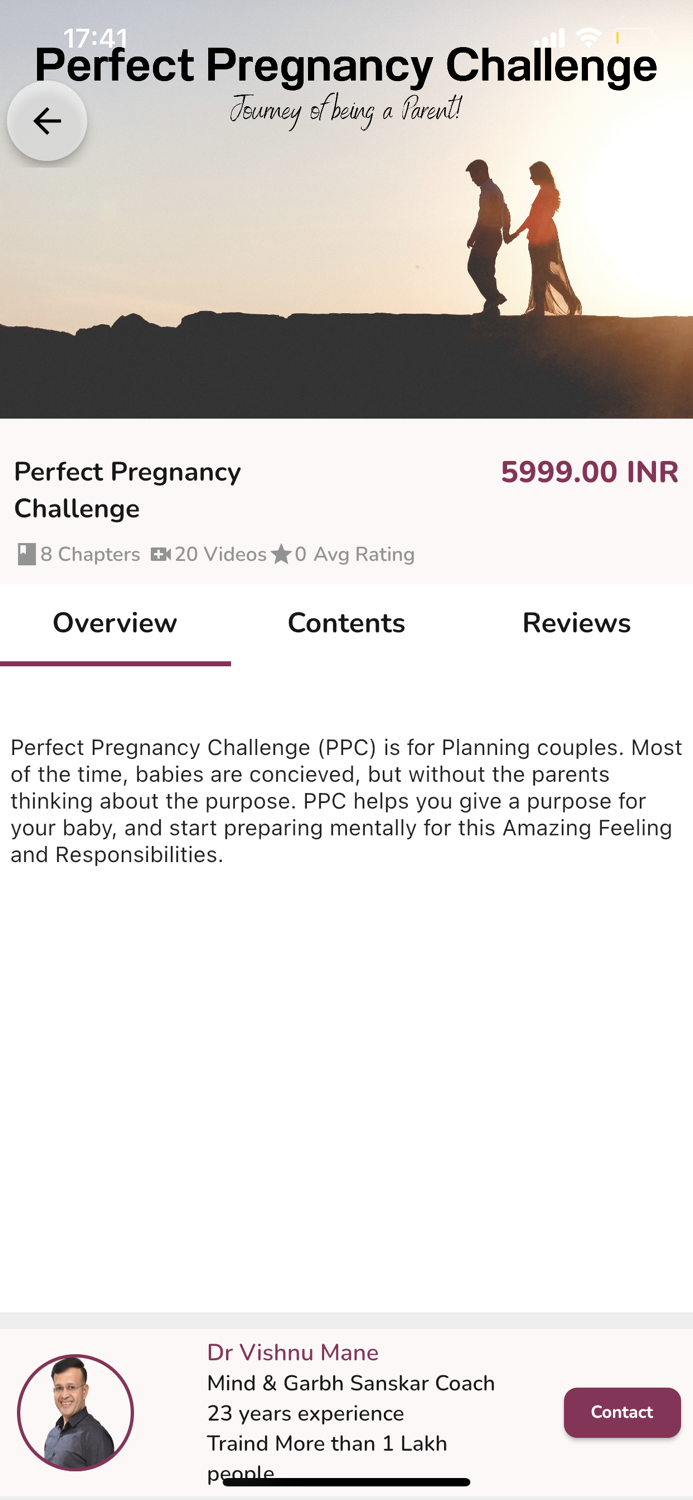
Task: Tap the Contact button
Action: tap(621, 1412)
